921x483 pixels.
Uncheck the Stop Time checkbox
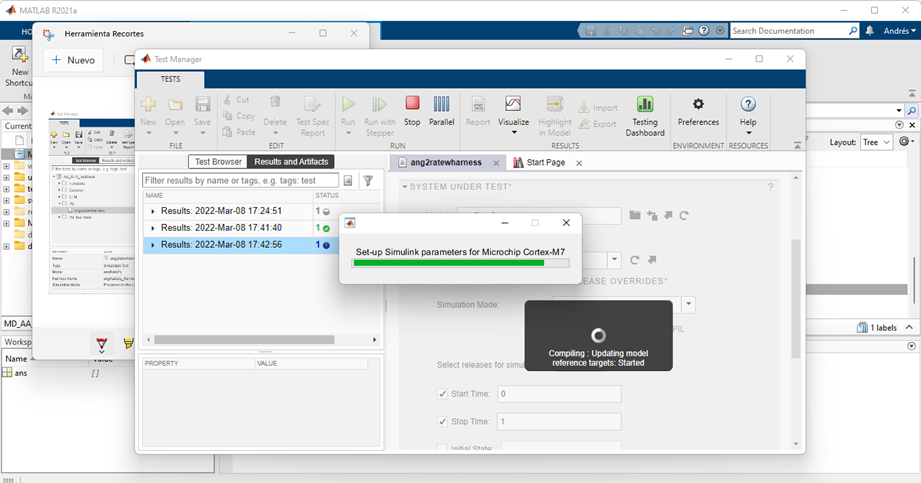click(x=444, y=421)
